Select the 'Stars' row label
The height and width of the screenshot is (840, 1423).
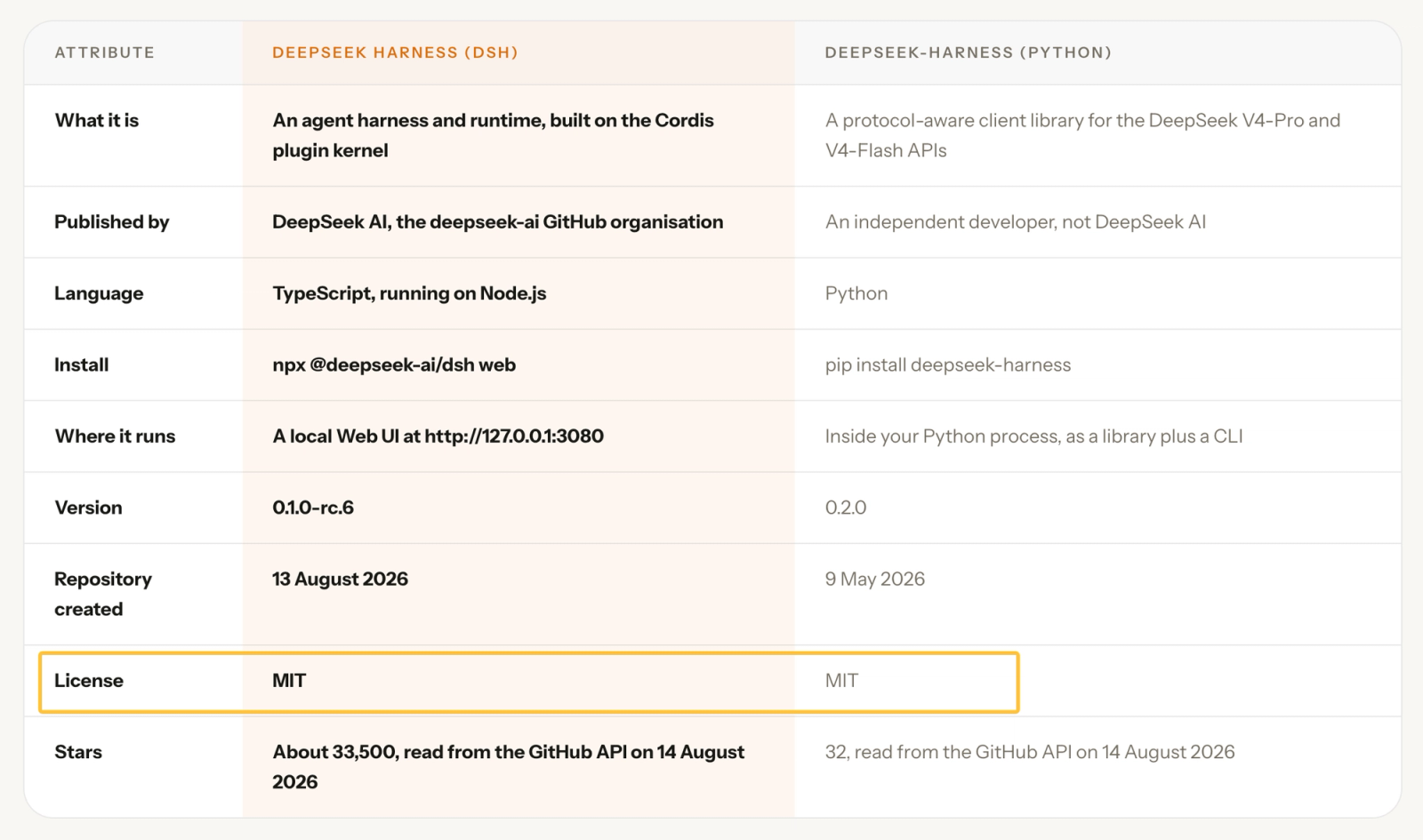coord(78,752)
